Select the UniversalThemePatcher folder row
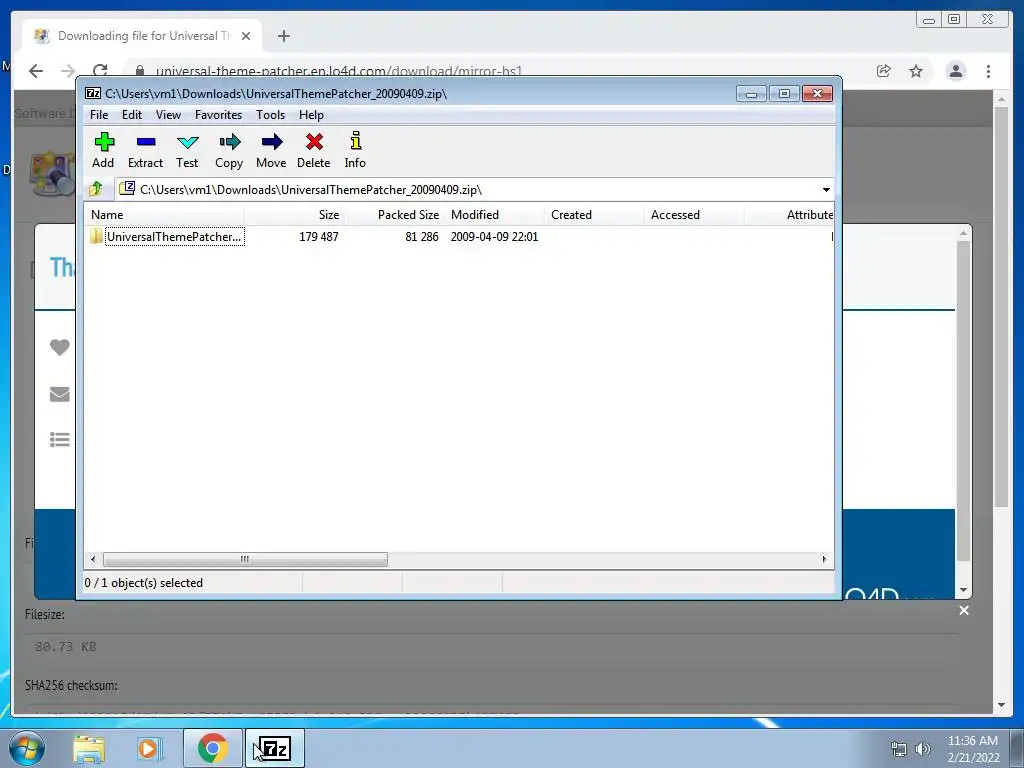Image resolution: width=1024 pixels, height=768 pixels. (x=167, y=236)
